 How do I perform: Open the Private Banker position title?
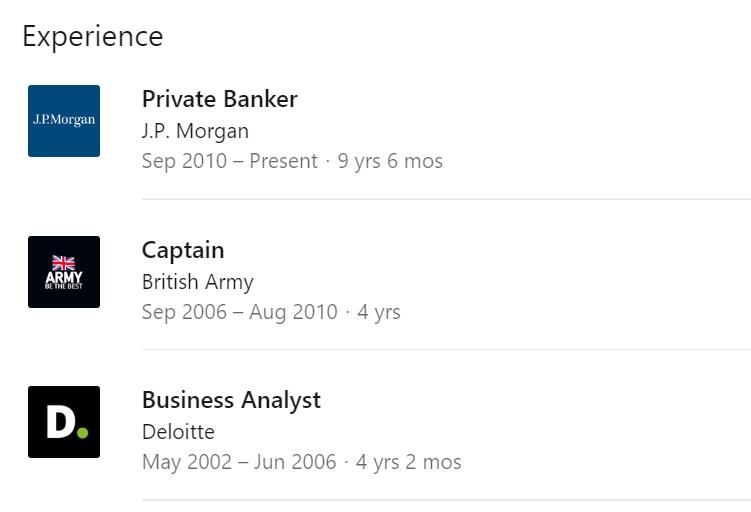pyautogui.click(x=219, y=99)
